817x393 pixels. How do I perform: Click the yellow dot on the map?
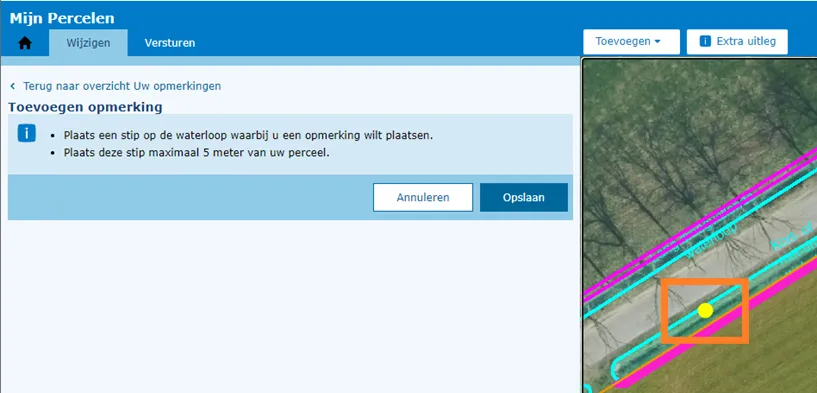point(705,310)
